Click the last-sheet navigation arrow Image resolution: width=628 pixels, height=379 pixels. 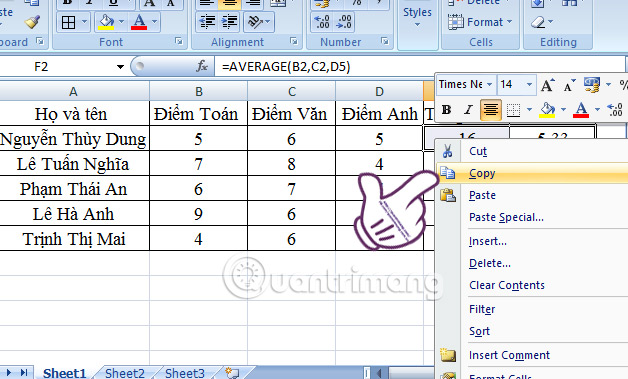point(24,373)
